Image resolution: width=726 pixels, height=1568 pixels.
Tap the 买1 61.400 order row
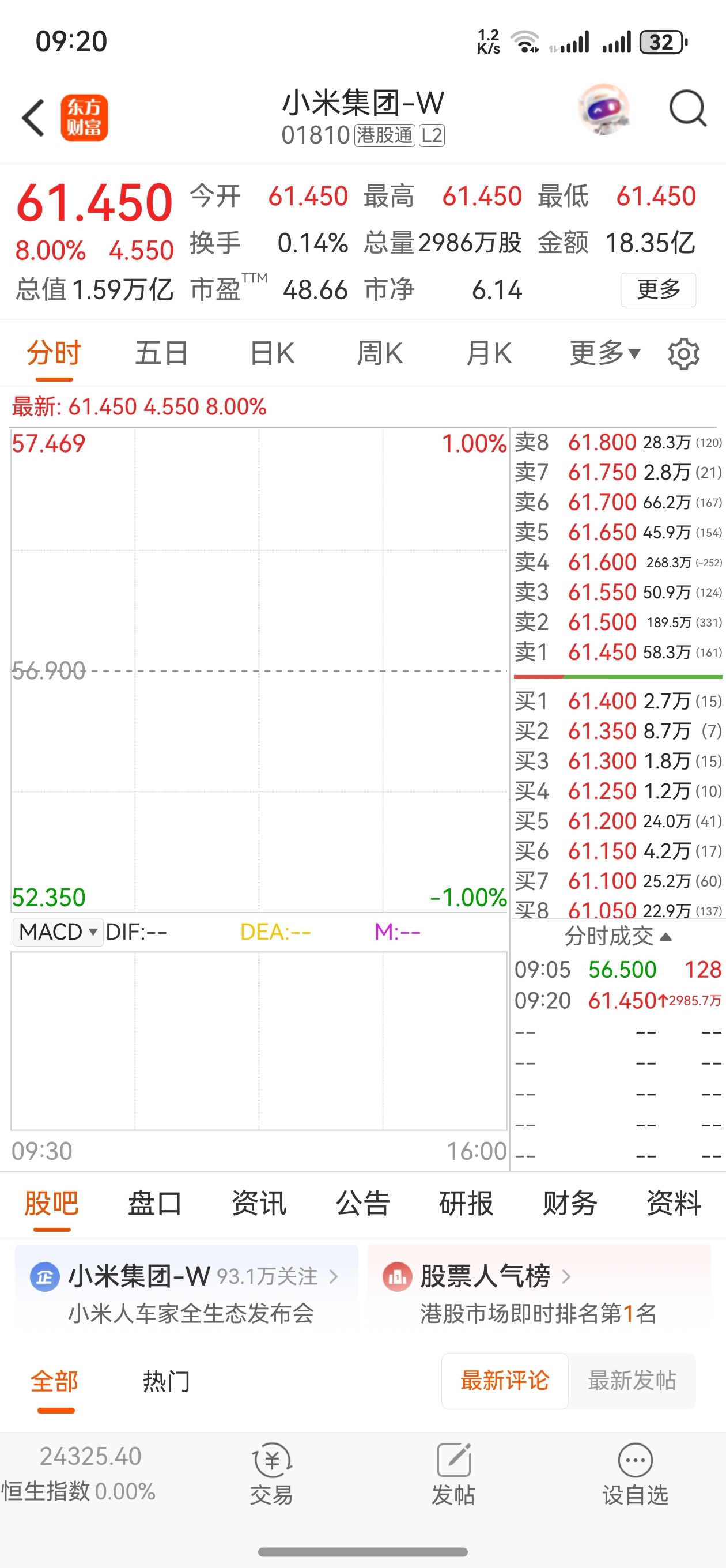pyautogui.click(x=618, y=701)
